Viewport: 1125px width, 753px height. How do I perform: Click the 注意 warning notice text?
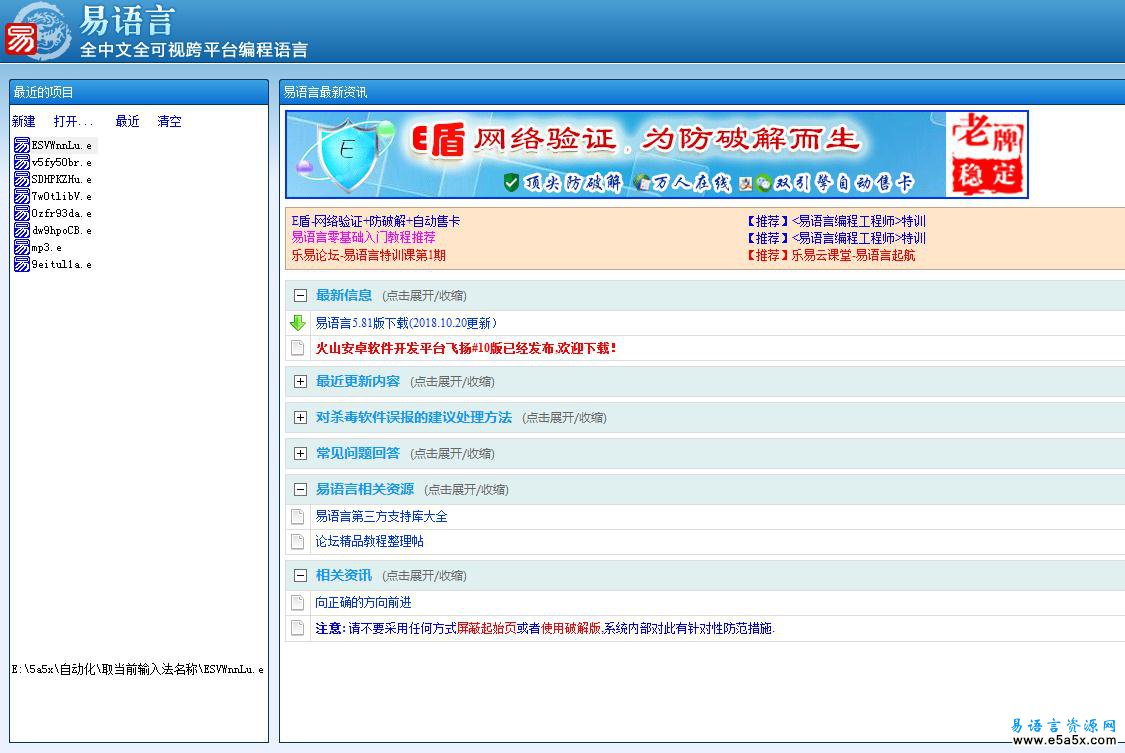(545, 628)
